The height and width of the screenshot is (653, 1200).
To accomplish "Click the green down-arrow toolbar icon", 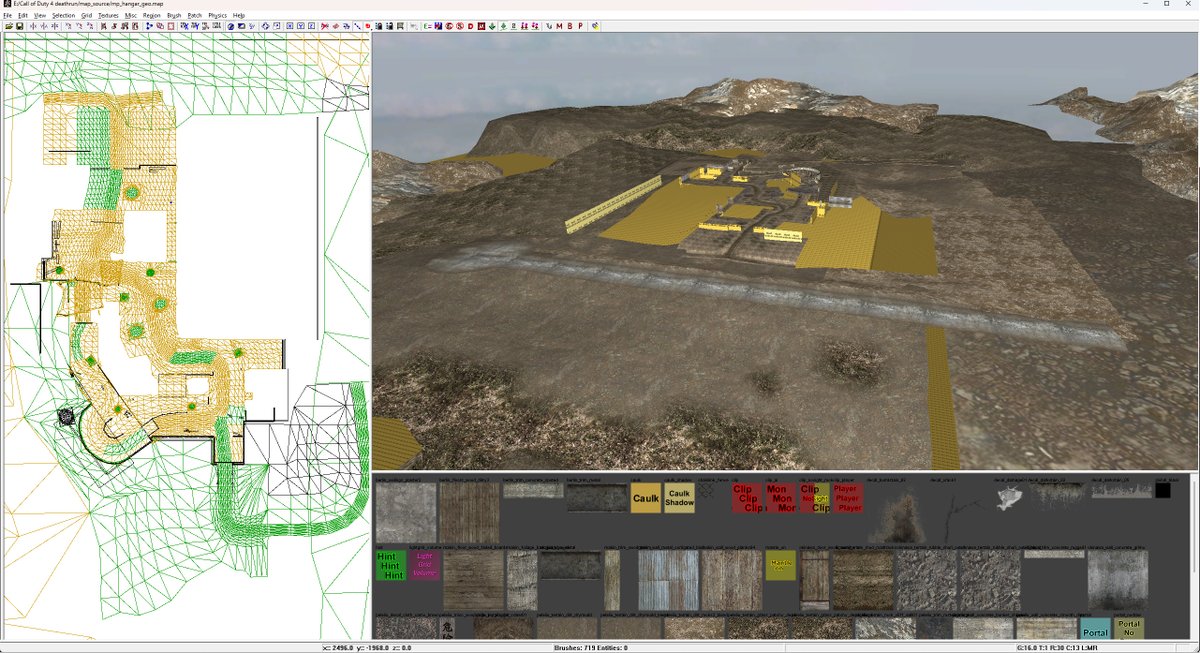I will point(492,26).
